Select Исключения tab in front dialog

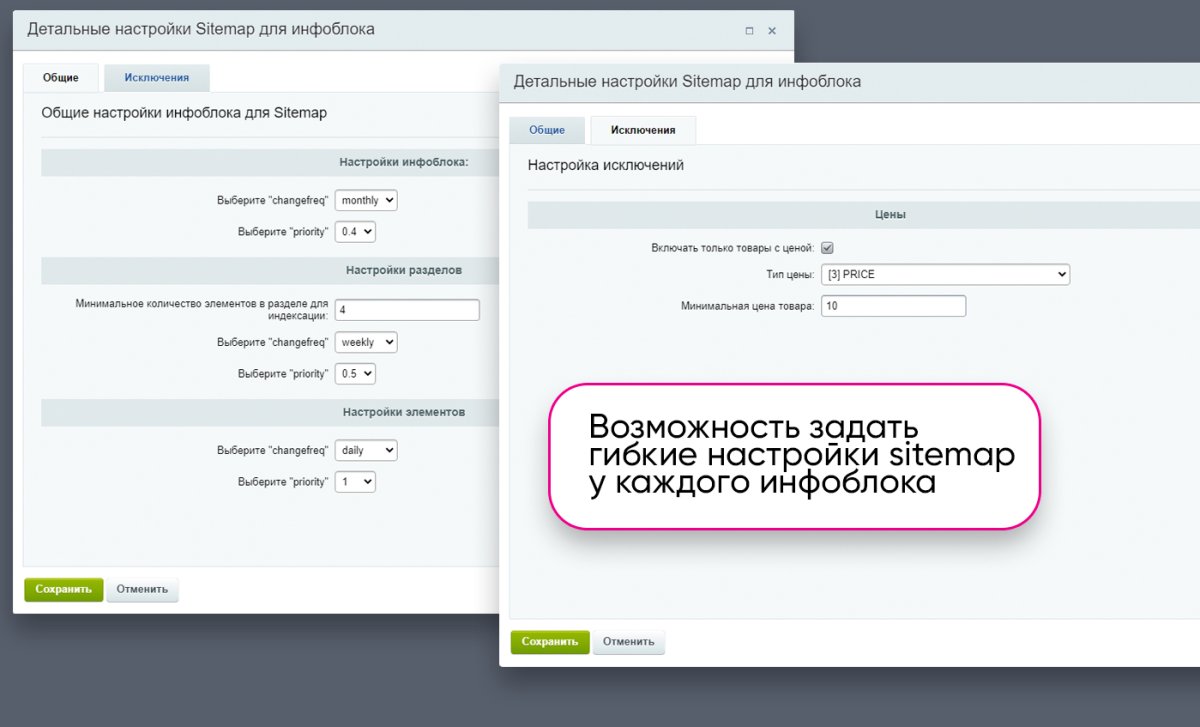click(643, 130)
